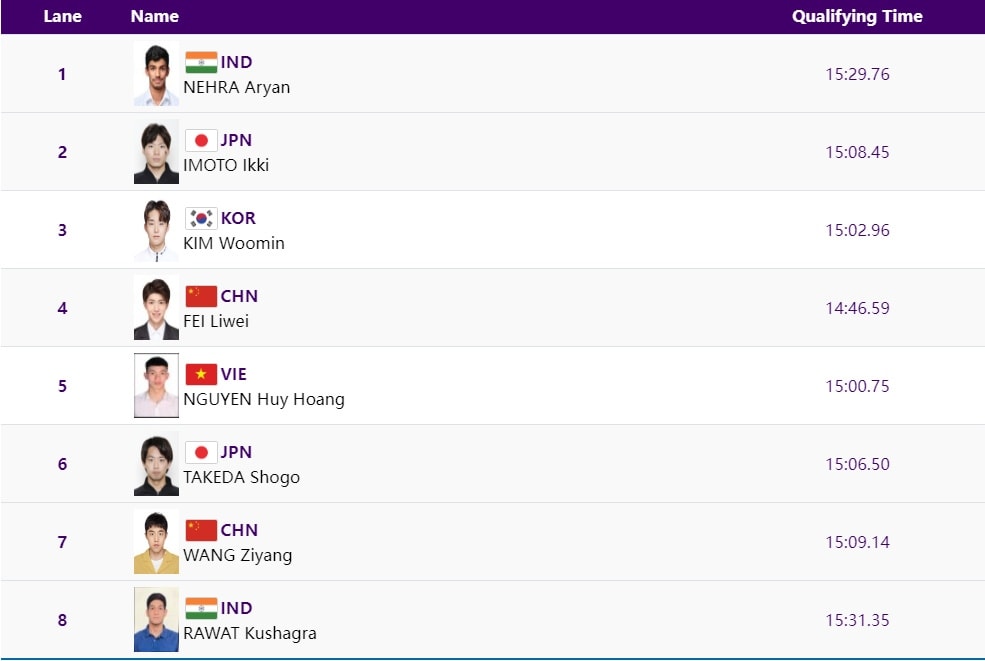Click the China flag above WANG Ziyang
The height and width of the screenshot is (661, 985).
201,530
